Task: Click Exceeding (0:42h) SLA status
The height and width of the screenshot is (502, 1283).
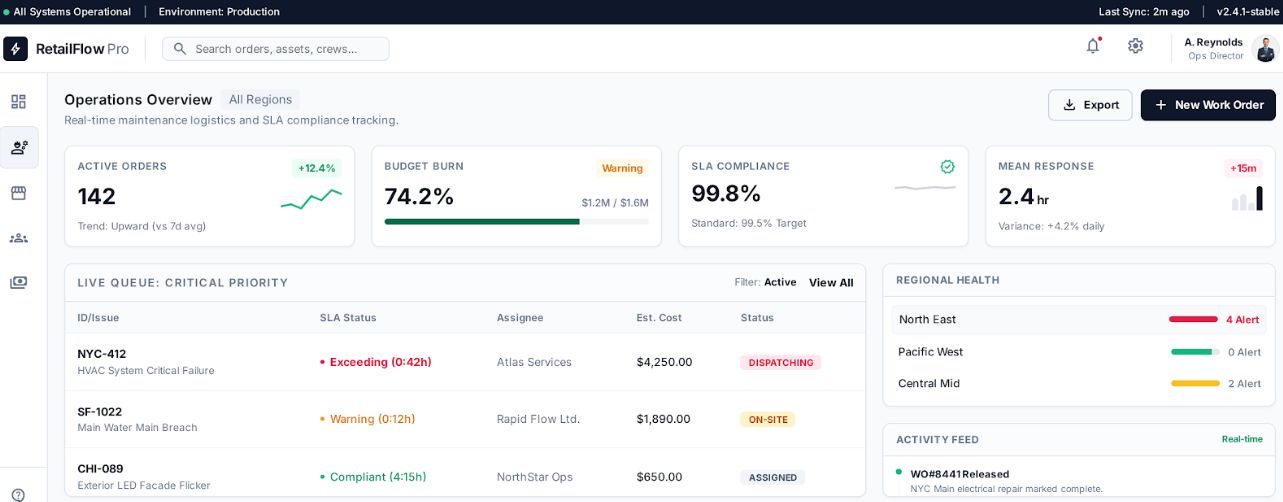Action: pyautogui.click(x=376, y=362)
